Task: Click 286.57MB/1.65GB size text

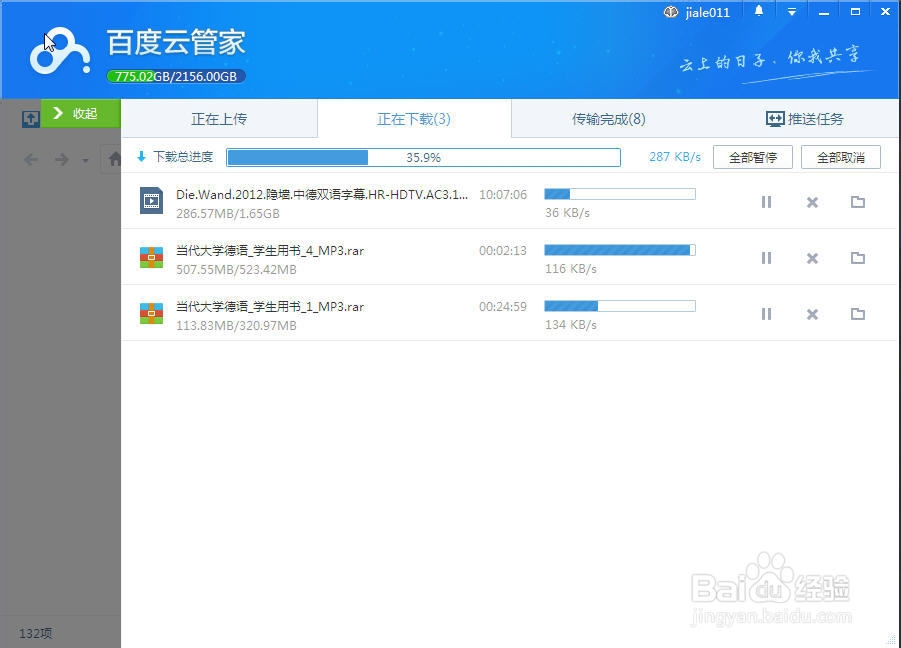Action: click(x=228, y=213)
